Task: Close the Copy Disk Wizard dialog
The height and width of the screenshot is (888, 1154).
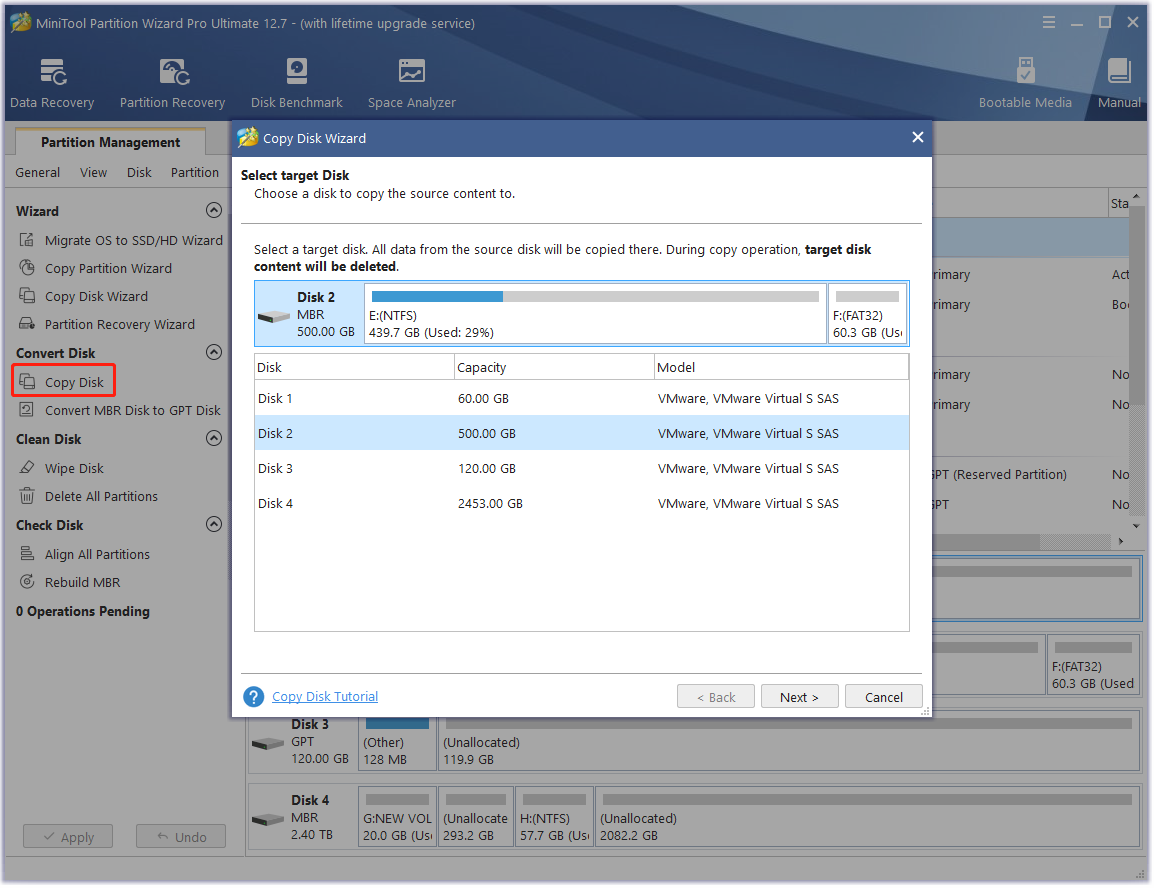Action: [x=917, y=138]
